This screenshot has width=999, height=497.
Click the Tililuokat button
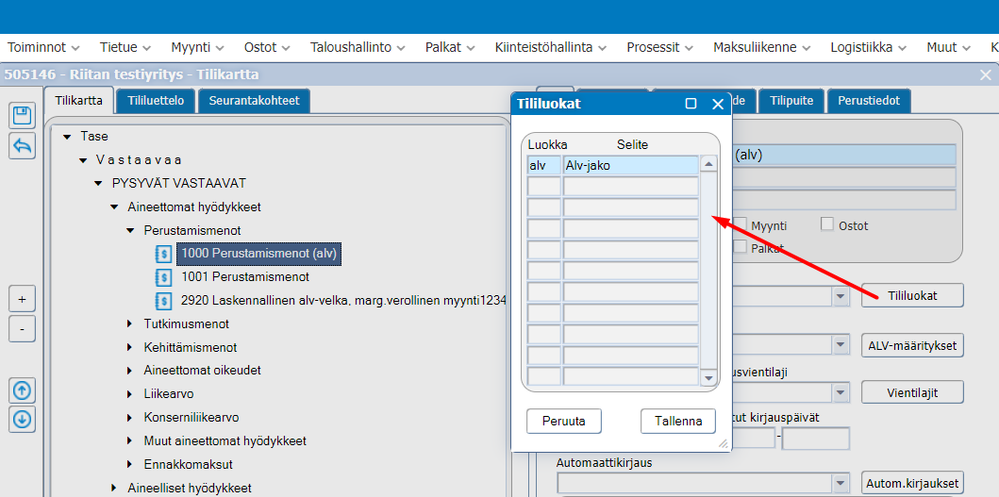point(912,296)
